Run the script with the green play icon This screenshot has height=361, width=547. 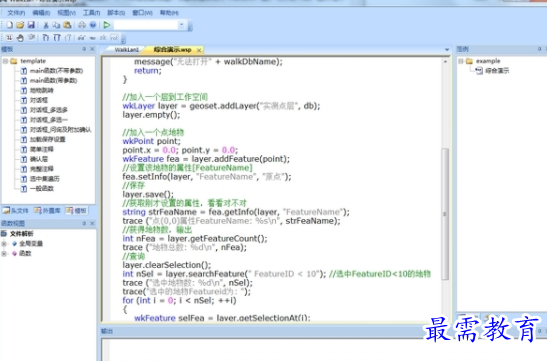click(107, 25)
